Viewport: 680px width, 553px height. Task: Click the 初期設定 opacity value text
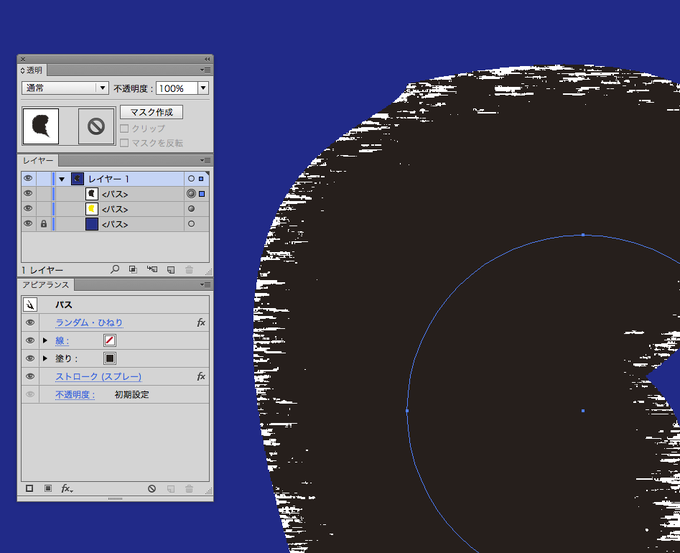[132, 394]
